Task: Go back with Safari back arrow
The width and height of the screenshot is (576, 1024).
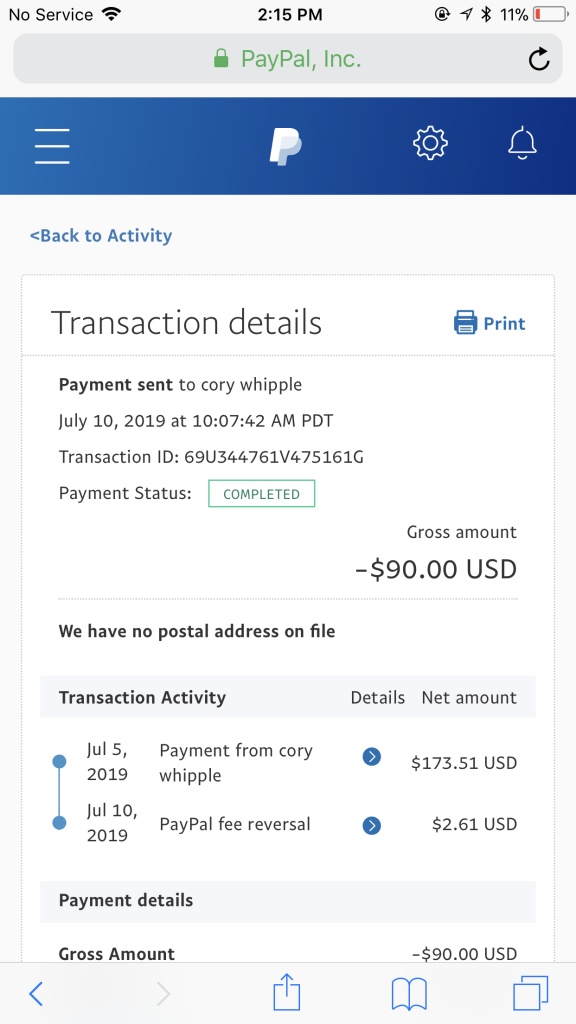Action: point(37,994)
